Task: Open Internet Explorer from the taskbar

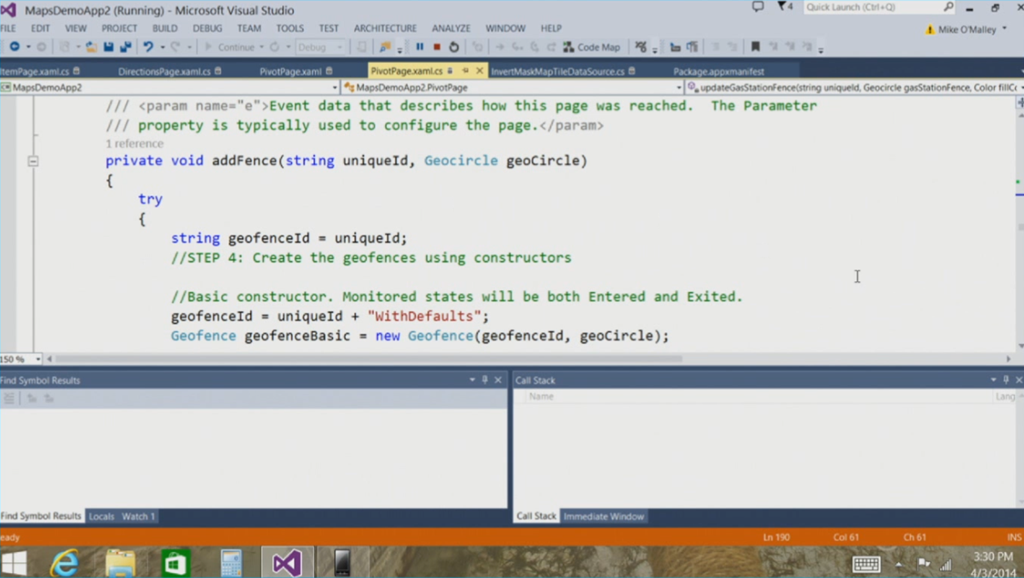Action: pos(64,562)
